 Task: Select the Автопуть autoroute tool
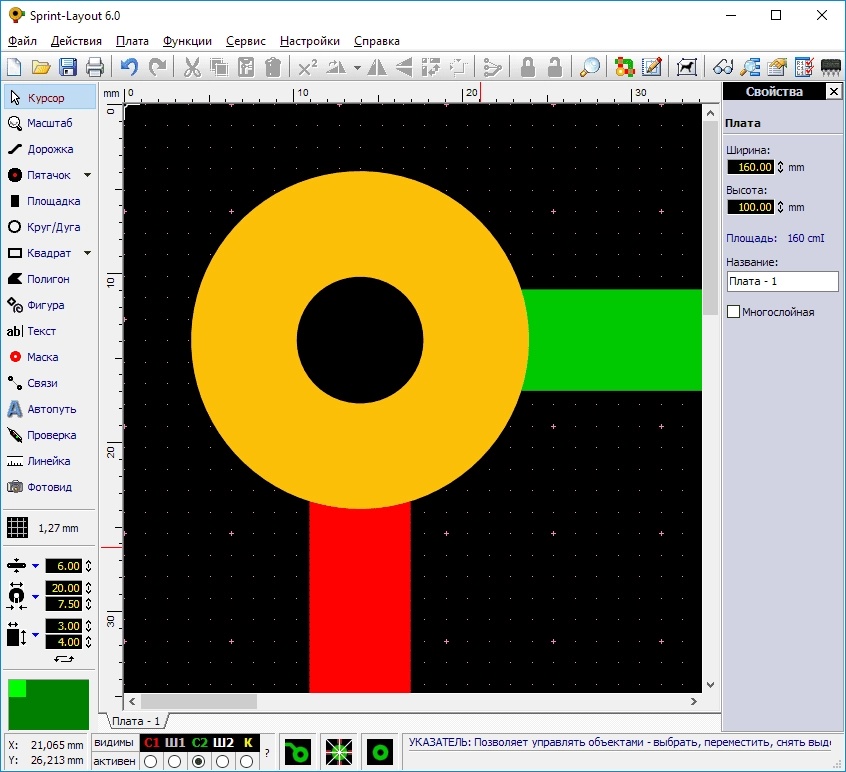pyautogui.click(x=50, y=409)
